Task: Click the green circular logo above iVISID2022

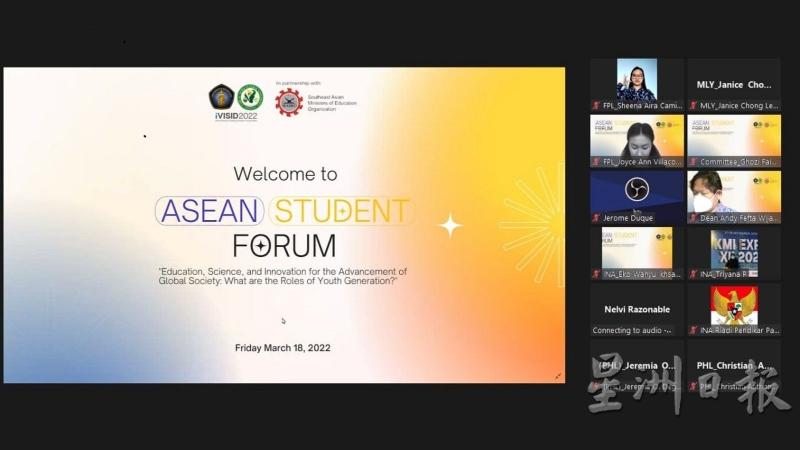Action: point(251,97)
